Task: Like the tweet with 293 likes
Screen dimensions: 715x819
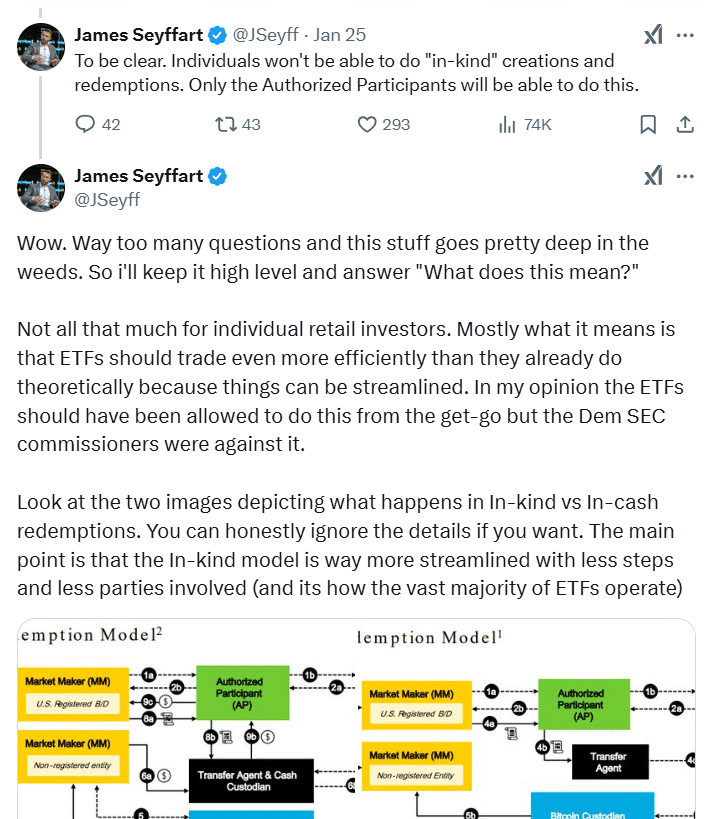Action: tap(367, 124)
